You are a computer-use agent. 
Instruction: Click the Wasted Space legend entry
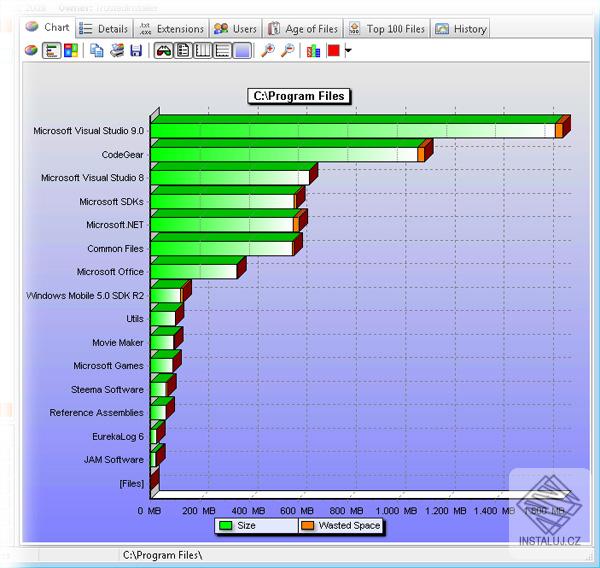[x=341, y=526]
